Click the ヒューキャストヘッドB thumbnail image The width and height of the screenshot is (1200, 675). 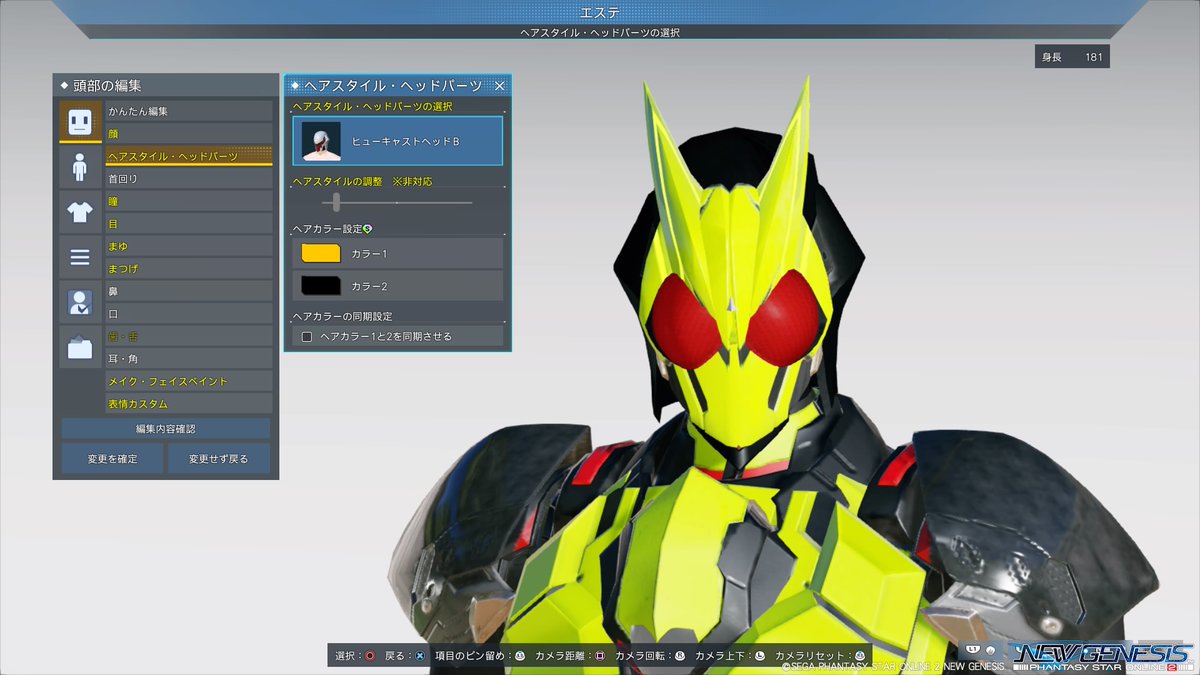pos(321,141)
